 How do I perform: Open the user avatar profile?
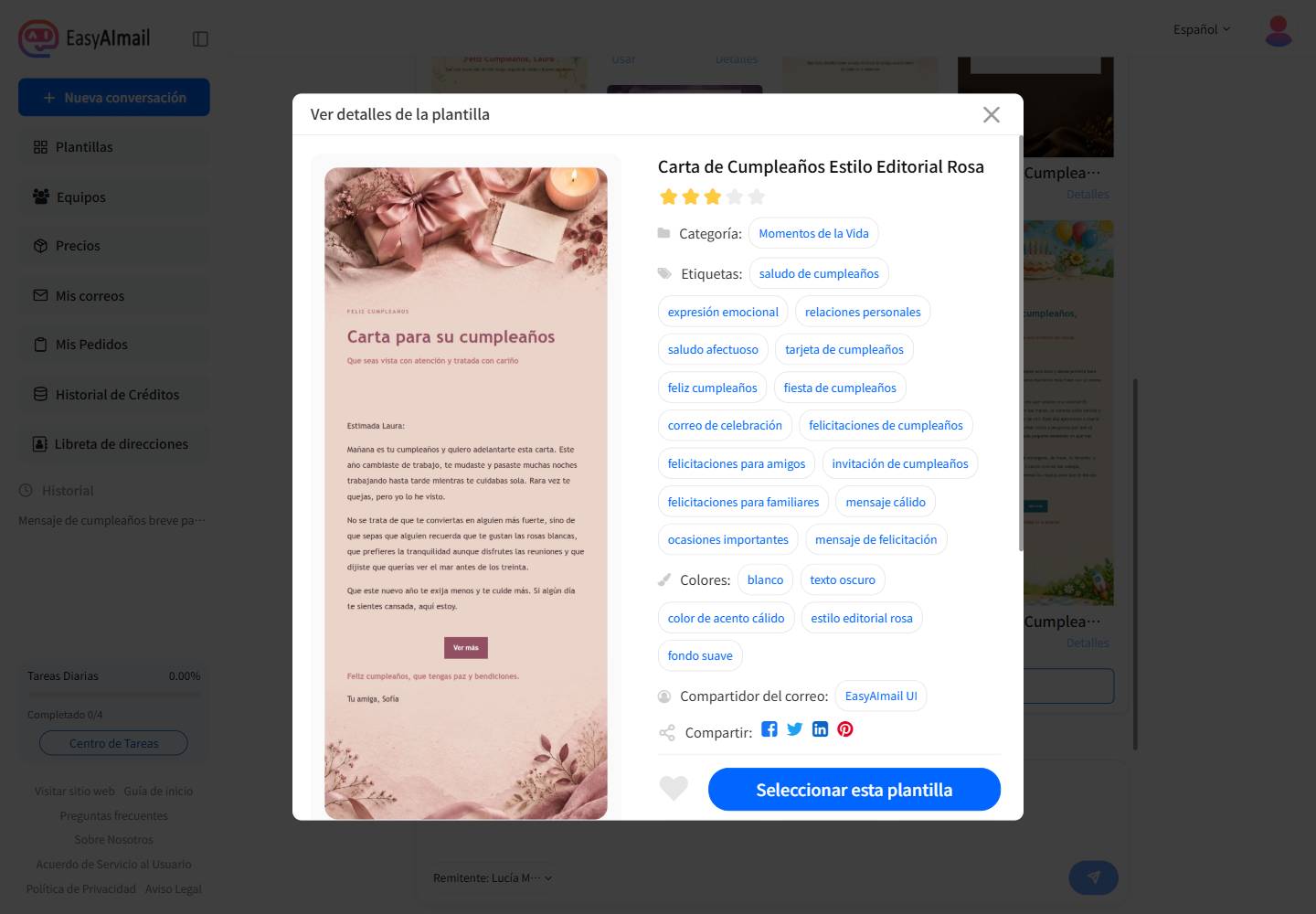click(1278, 30)
